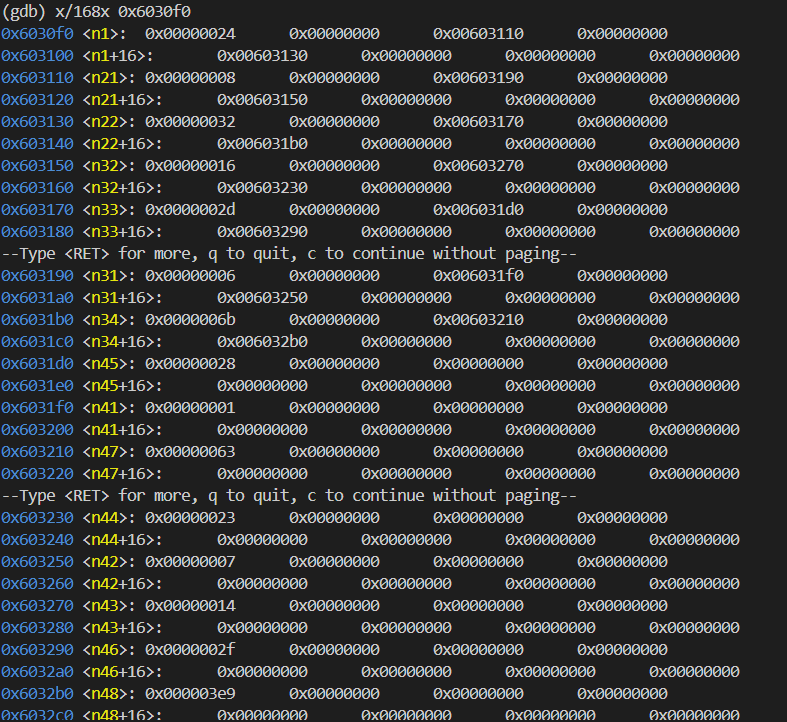Click pointer 0x00603130 on the n1+16 row
The height and width of the screenshot is (722, 787).
(262, 56)
